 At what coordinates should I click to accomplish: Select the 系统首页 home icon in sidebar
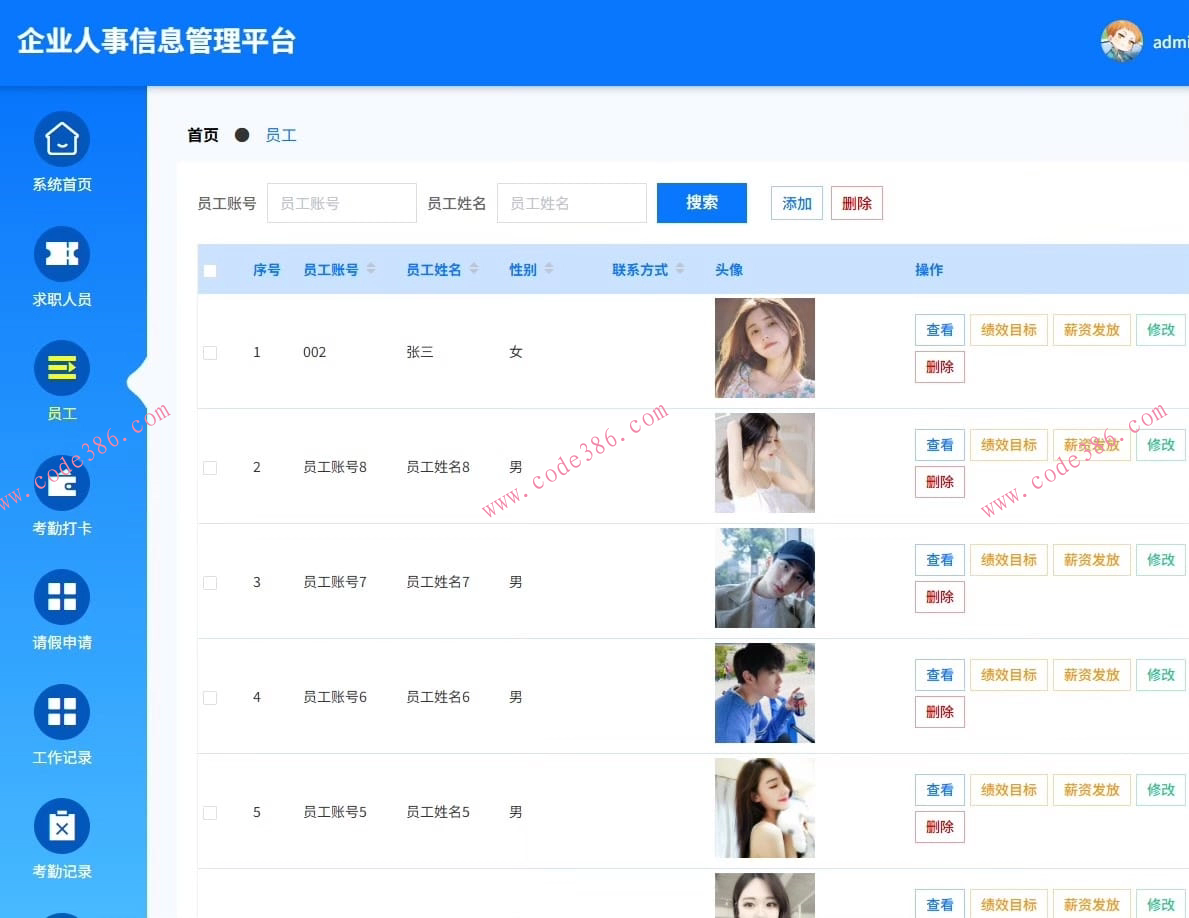(x=62, y=139)
